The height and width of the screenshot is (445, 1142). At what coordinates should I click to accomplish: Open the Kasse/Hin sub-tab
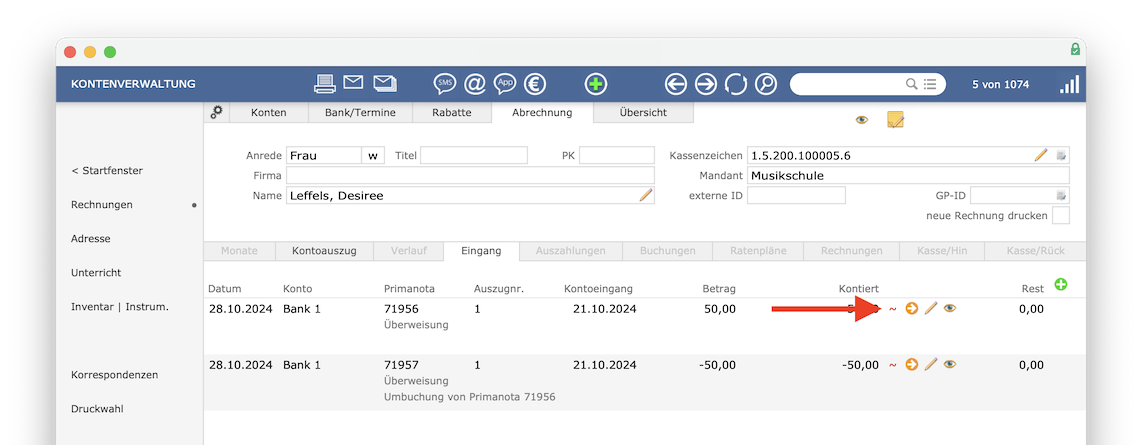(942, 251)
